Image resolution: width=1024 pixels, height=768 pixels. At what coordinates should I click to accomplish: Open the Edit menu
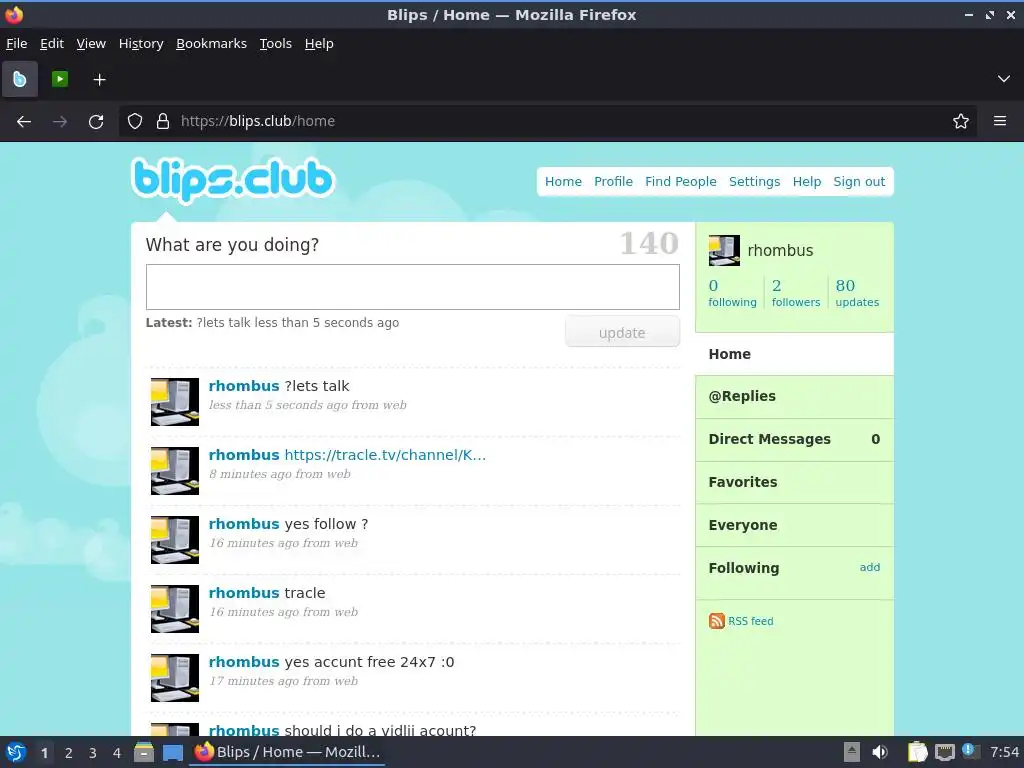coord(52,44)
